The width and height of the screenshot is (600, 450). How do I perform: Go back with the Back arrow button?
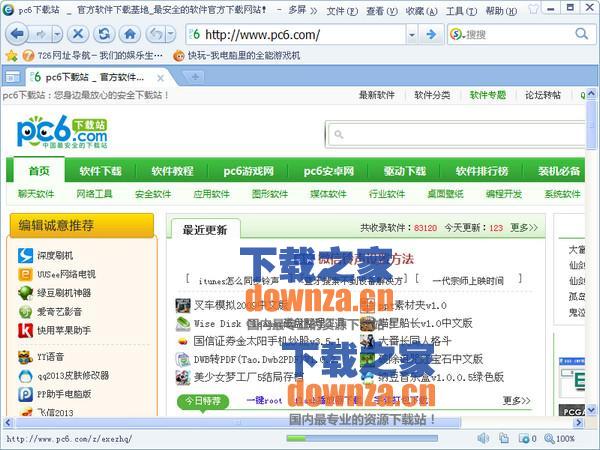point(17,34)
